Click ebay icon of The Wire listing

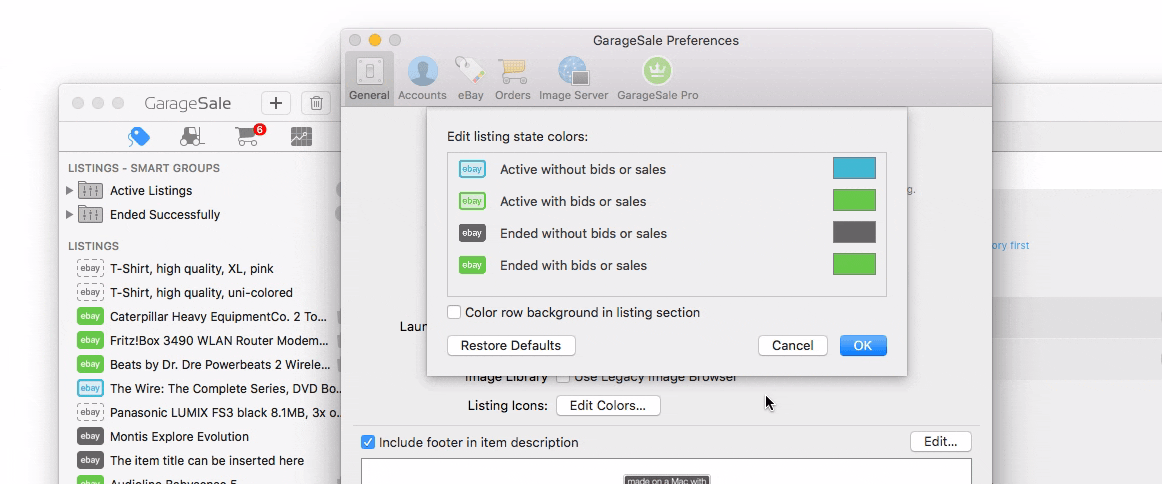[x=90, y=388]
